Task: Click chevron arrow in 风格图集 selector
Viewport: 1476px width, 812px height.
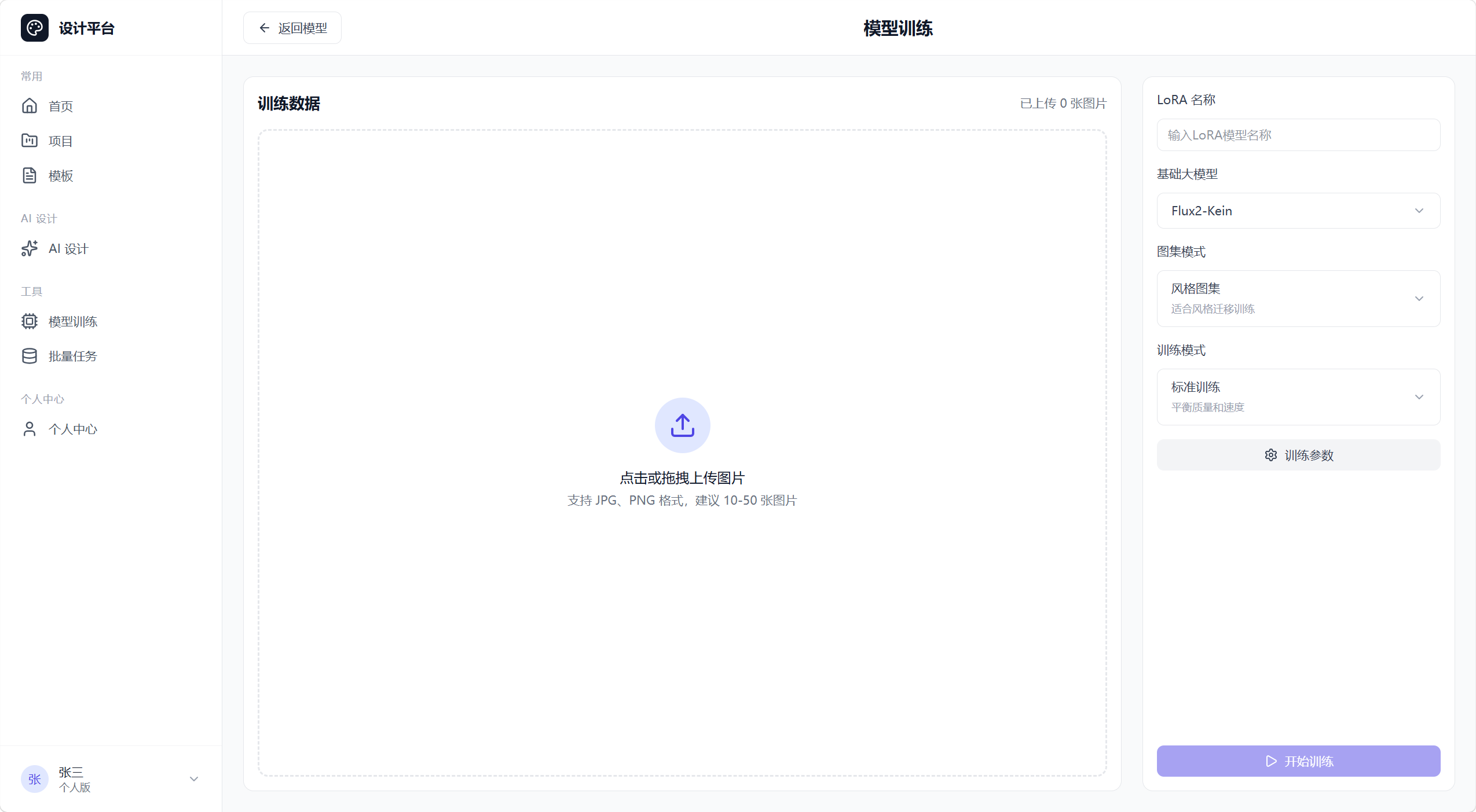Action: [x=1419, y=299]
